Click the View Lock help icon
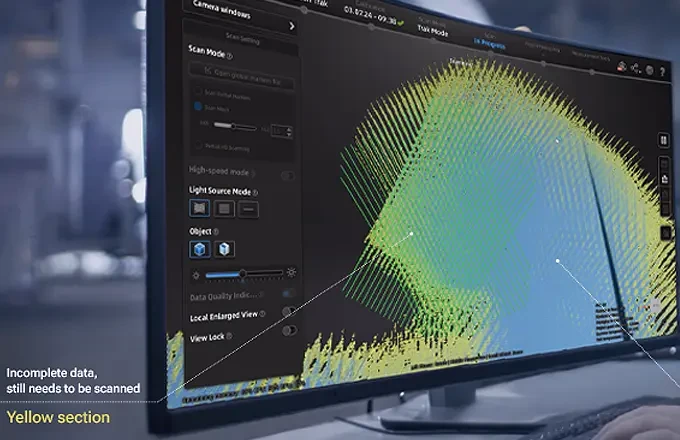The width and height of the screenshot is (680, 440). pos(229,336)
